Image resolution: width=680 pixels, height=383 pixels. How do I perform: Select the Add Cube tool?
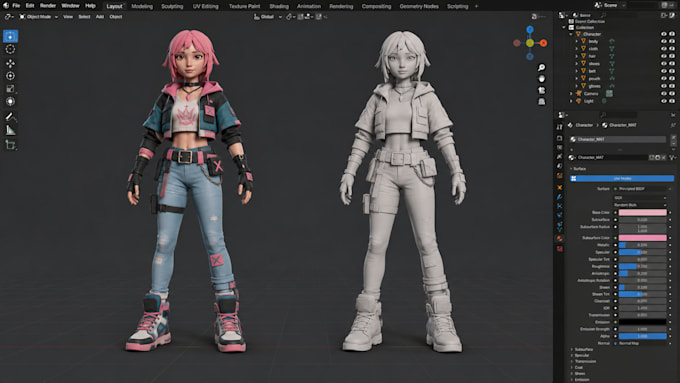(x=10, y=144)
